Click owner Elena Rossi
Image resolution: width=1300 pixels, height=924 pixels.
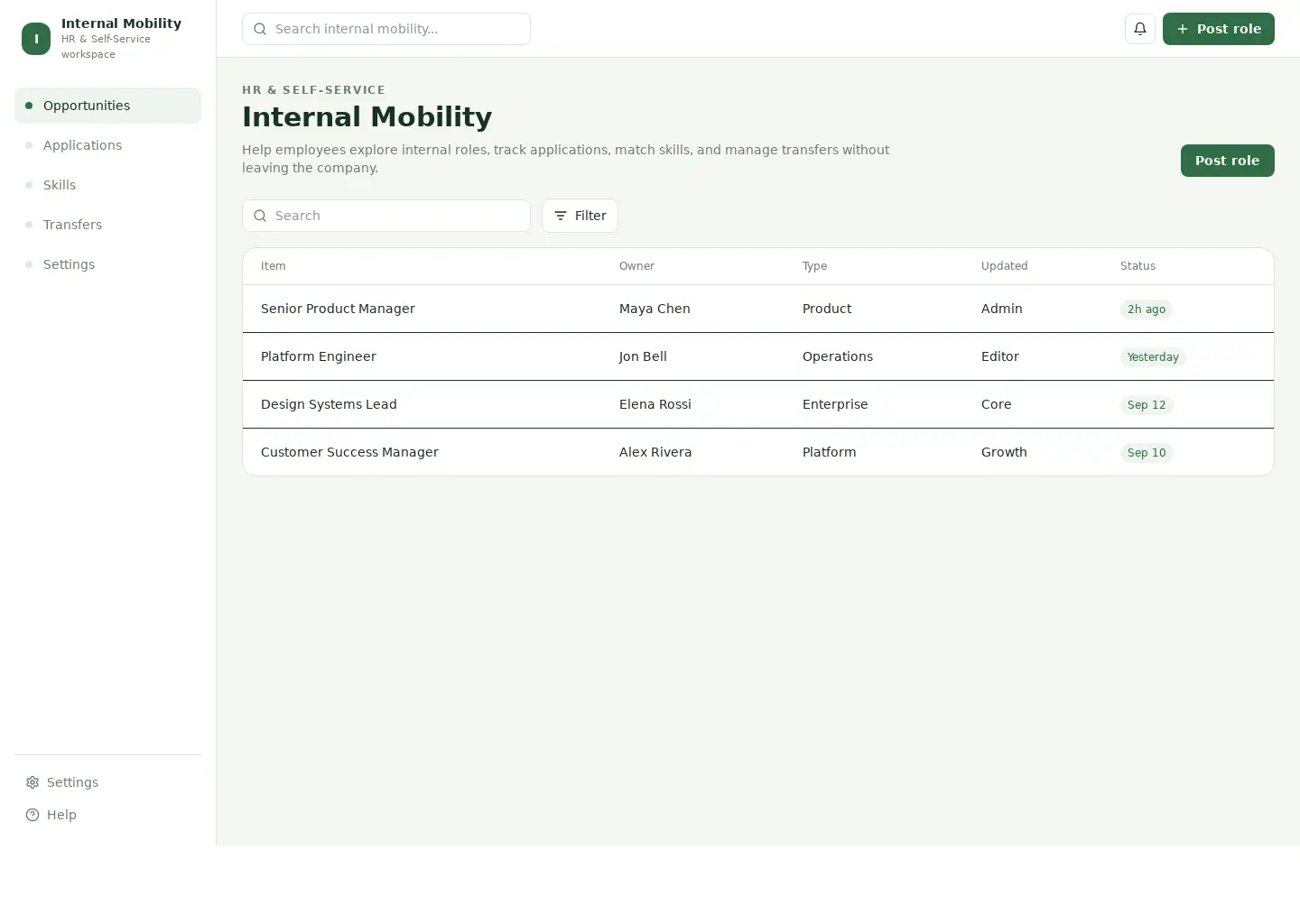(x=655, y=404)
